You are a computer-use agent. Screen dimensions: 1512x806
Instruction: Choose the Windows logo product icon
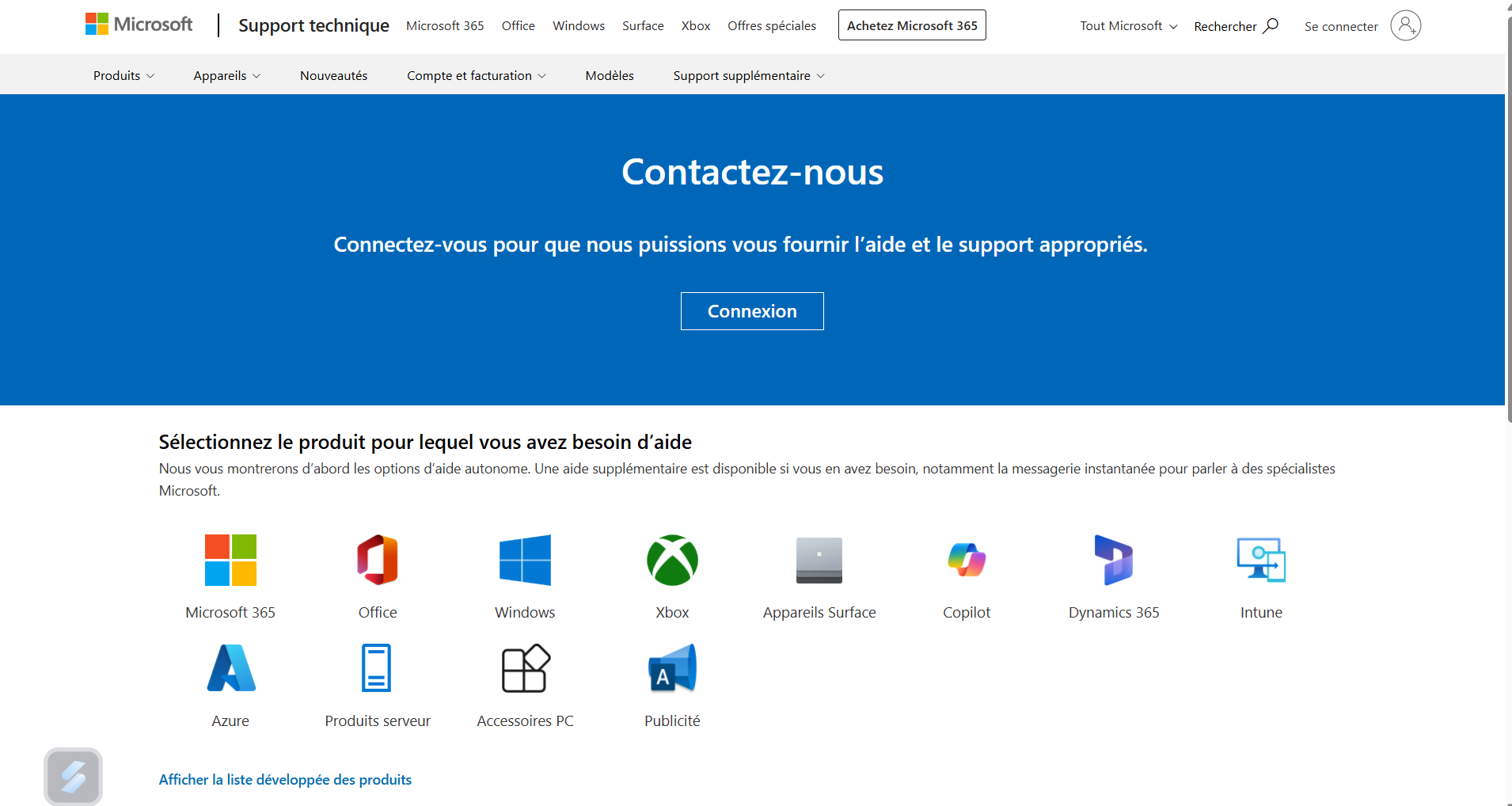[x=525, y=561]
